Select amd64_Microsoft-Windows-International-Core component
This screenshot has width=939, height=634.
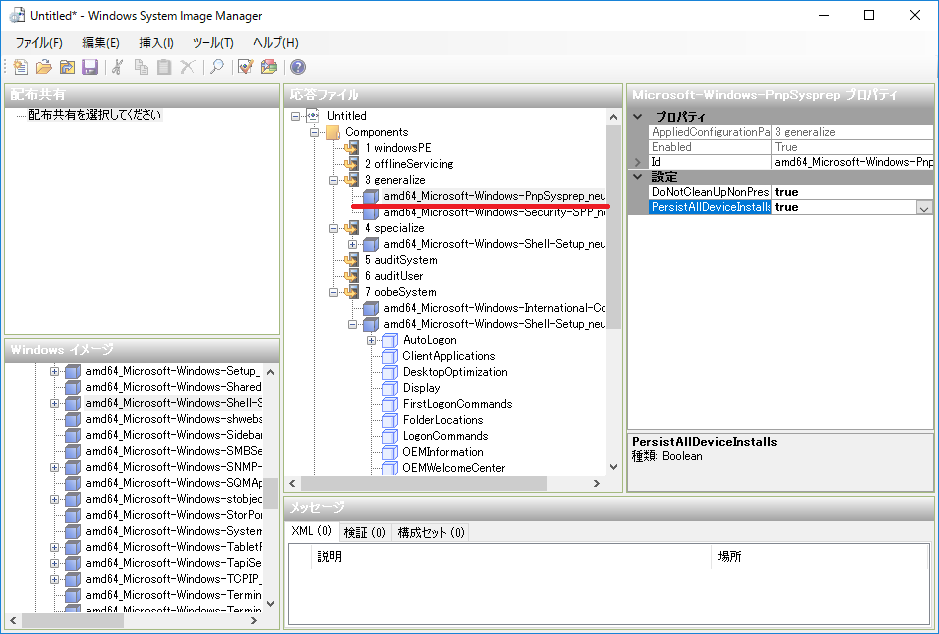click(x=494, y=308)
